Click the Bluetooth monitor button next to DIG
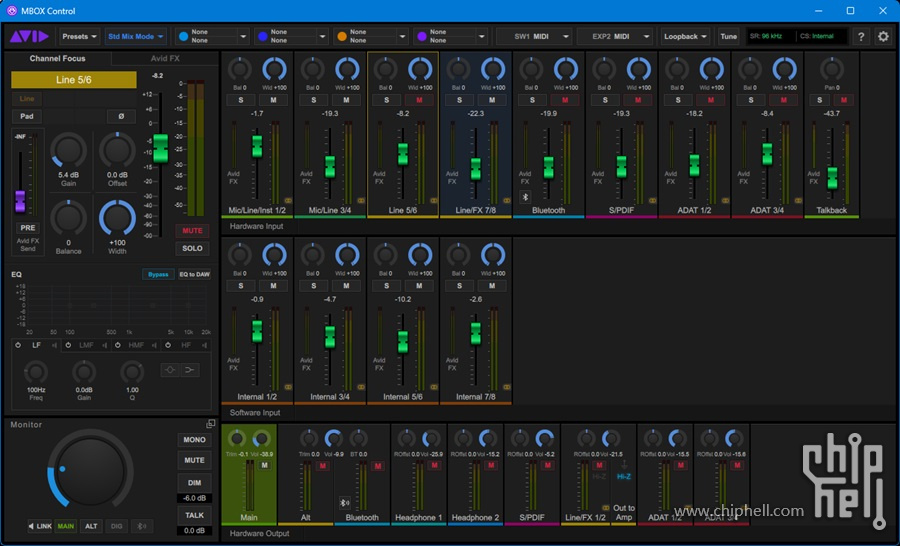This screenshot has height=546, width=900. pos(142,526)
